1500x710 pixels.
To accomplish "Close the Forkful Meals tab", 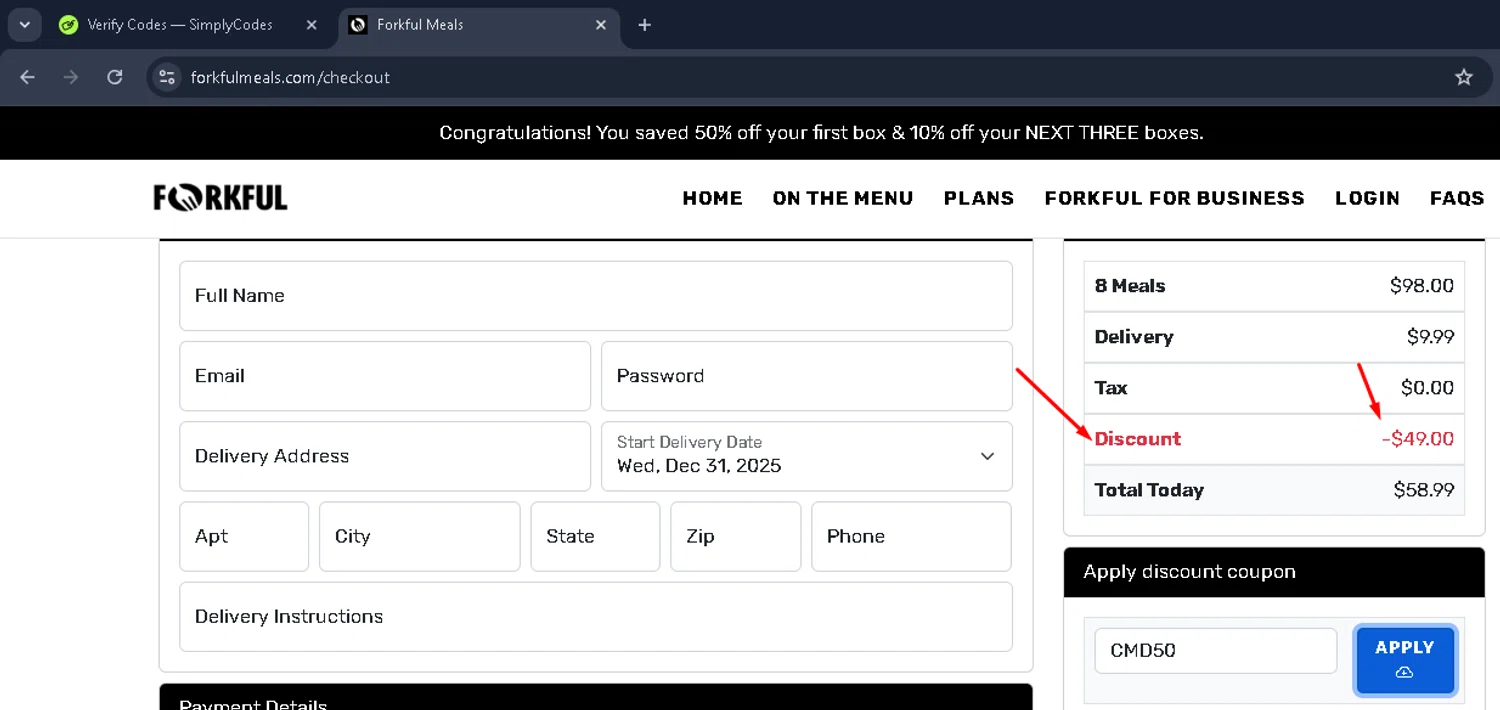I will pos(600,25).
